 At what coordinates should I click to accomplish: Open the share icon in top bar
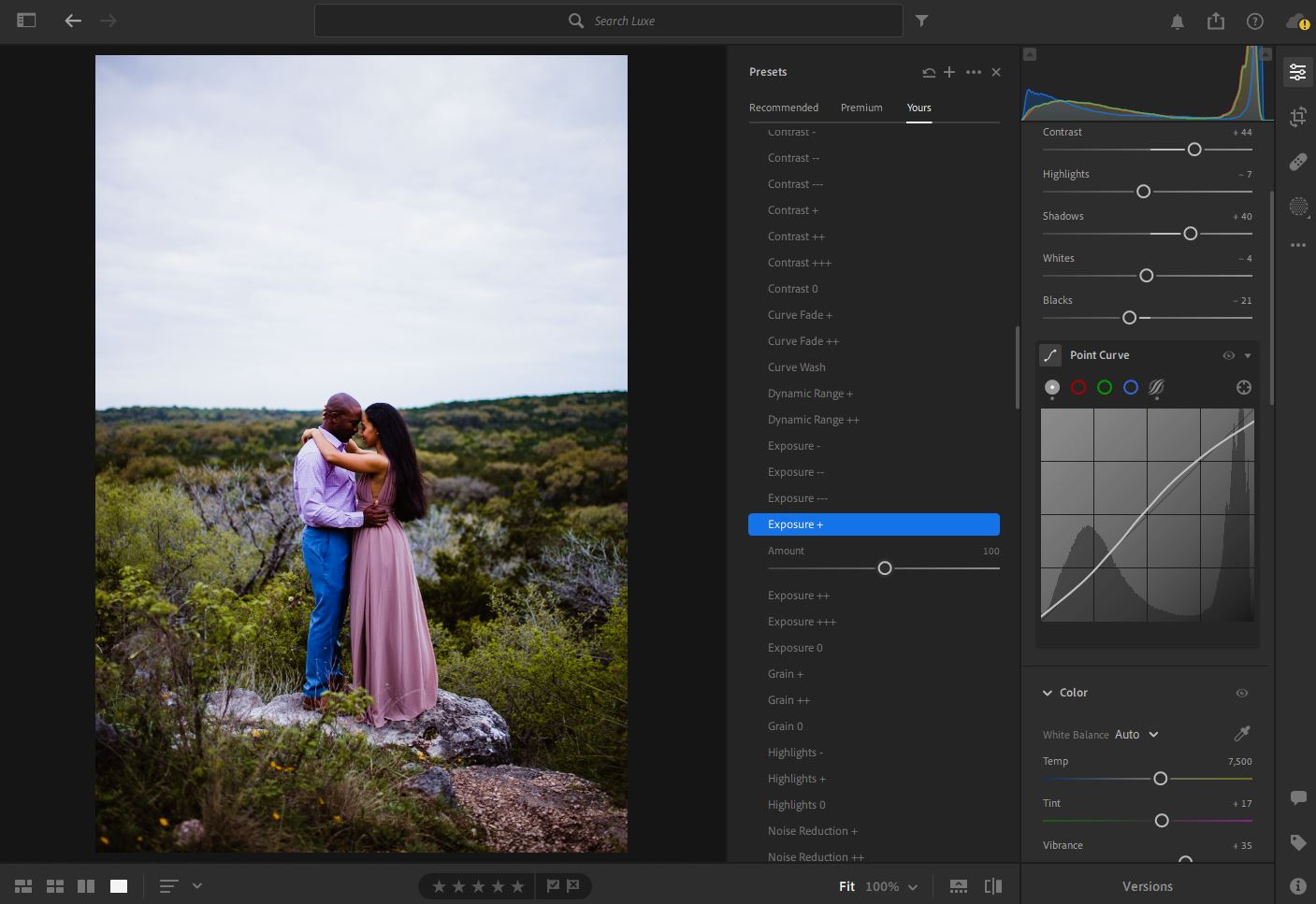(x=1215, y=21)
